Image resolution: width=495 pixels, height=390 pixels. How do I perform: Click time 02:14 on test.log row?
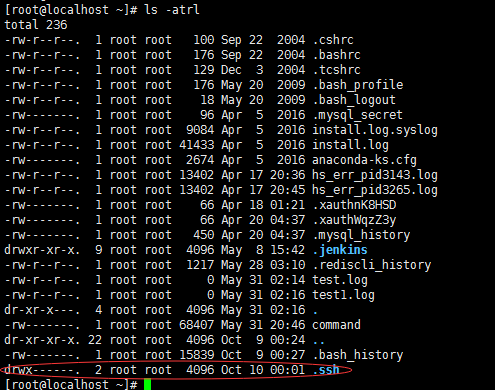coord(287,280)
